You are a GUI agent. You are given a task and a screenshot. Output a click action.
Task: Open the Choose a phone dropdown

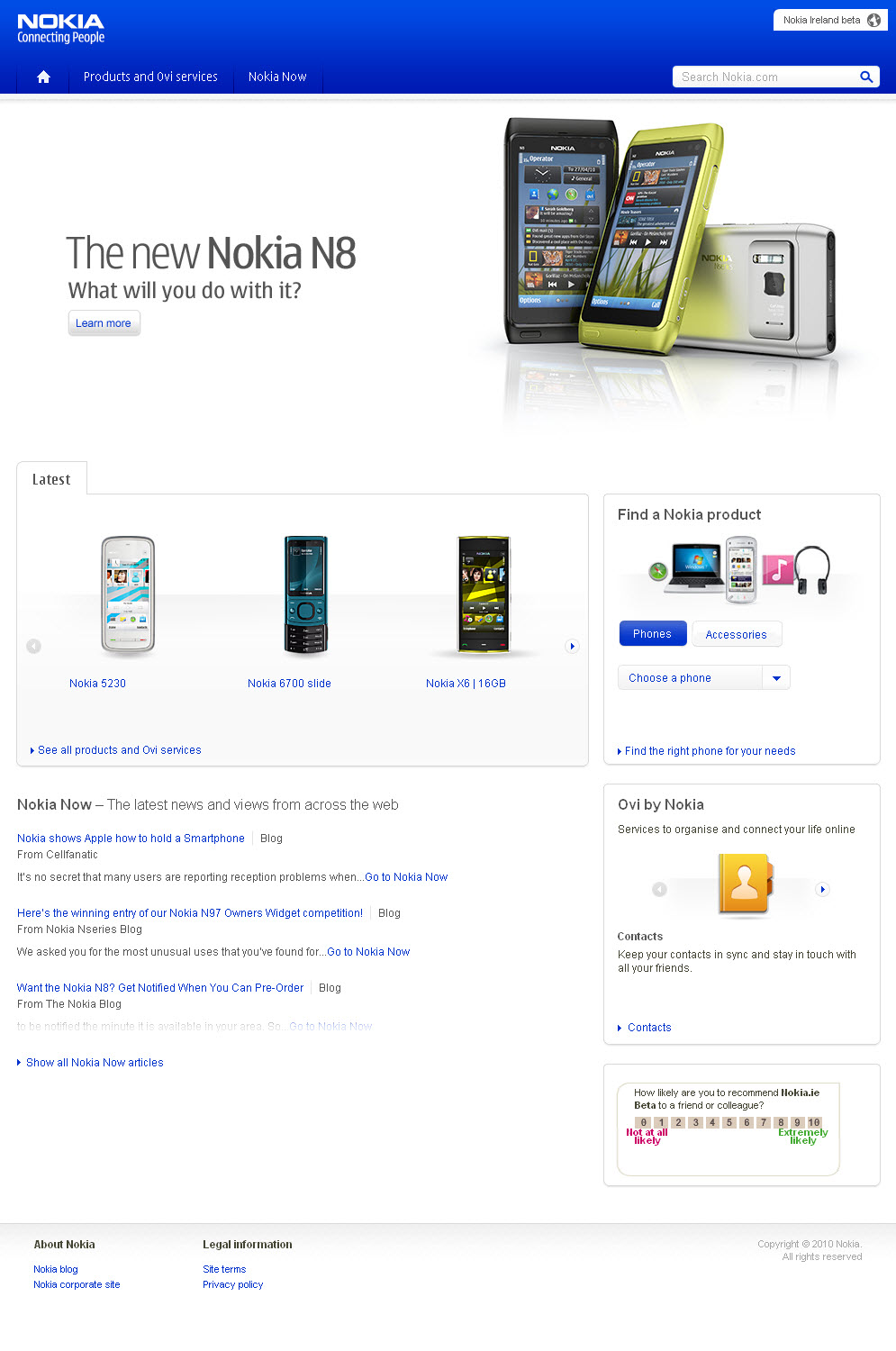click(x=704, y=677)
